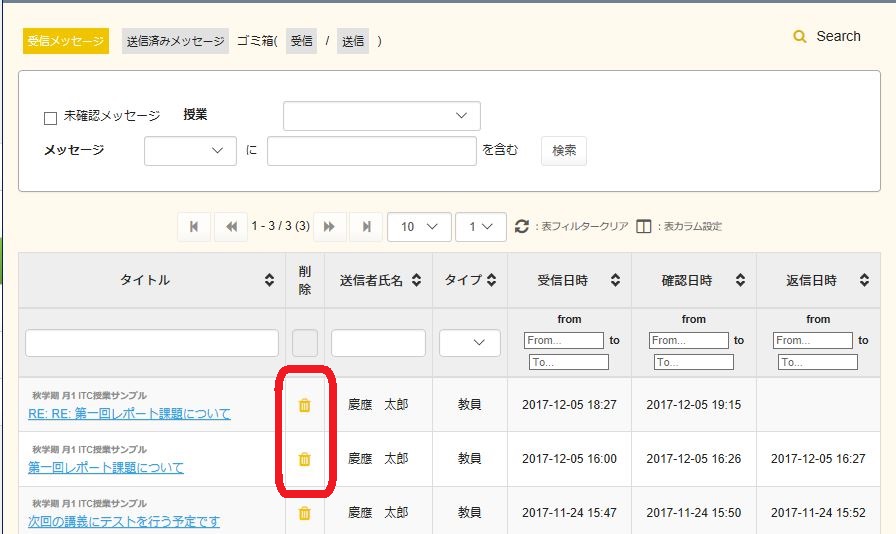896x534 pixels.
Task: Click the タイトル column filter input field
Action: point(152,343)
